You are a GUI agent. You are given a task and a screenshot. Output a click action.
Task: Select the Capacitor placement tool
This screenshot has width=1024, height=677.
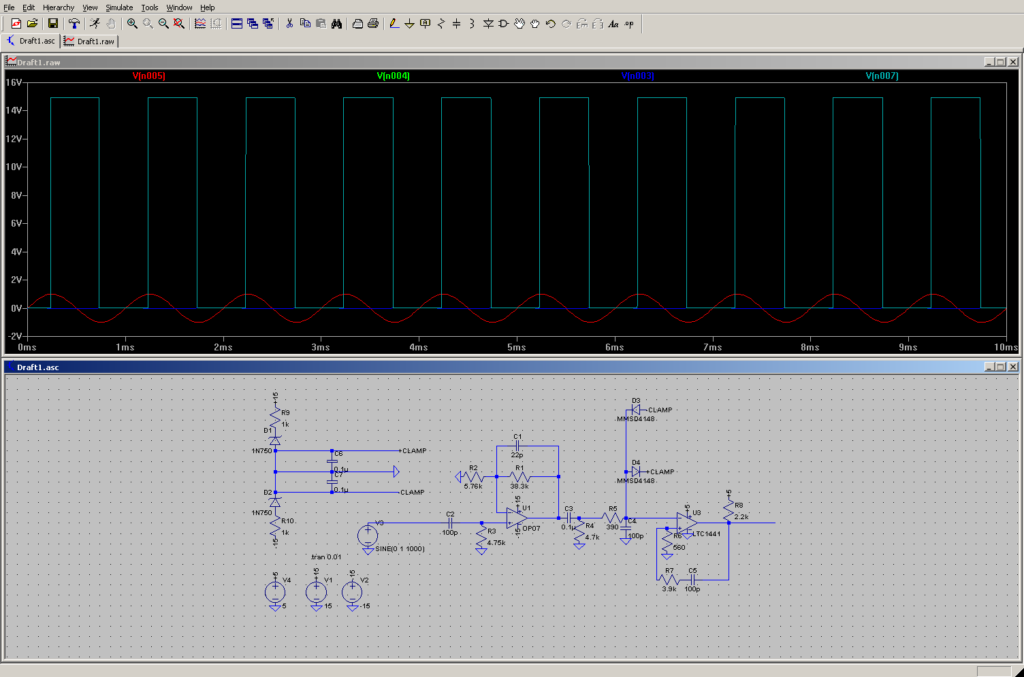[457, 23]
